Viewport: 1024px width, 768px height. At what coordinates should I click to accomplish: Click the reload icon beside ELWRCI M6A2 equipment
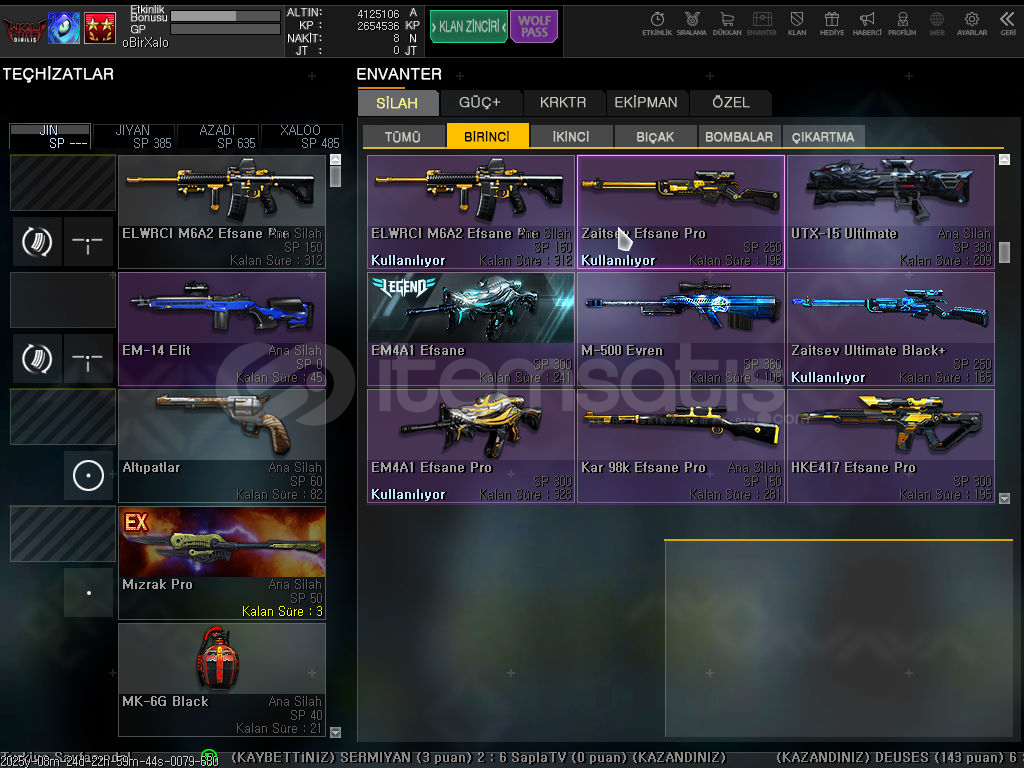pos(37,242)
